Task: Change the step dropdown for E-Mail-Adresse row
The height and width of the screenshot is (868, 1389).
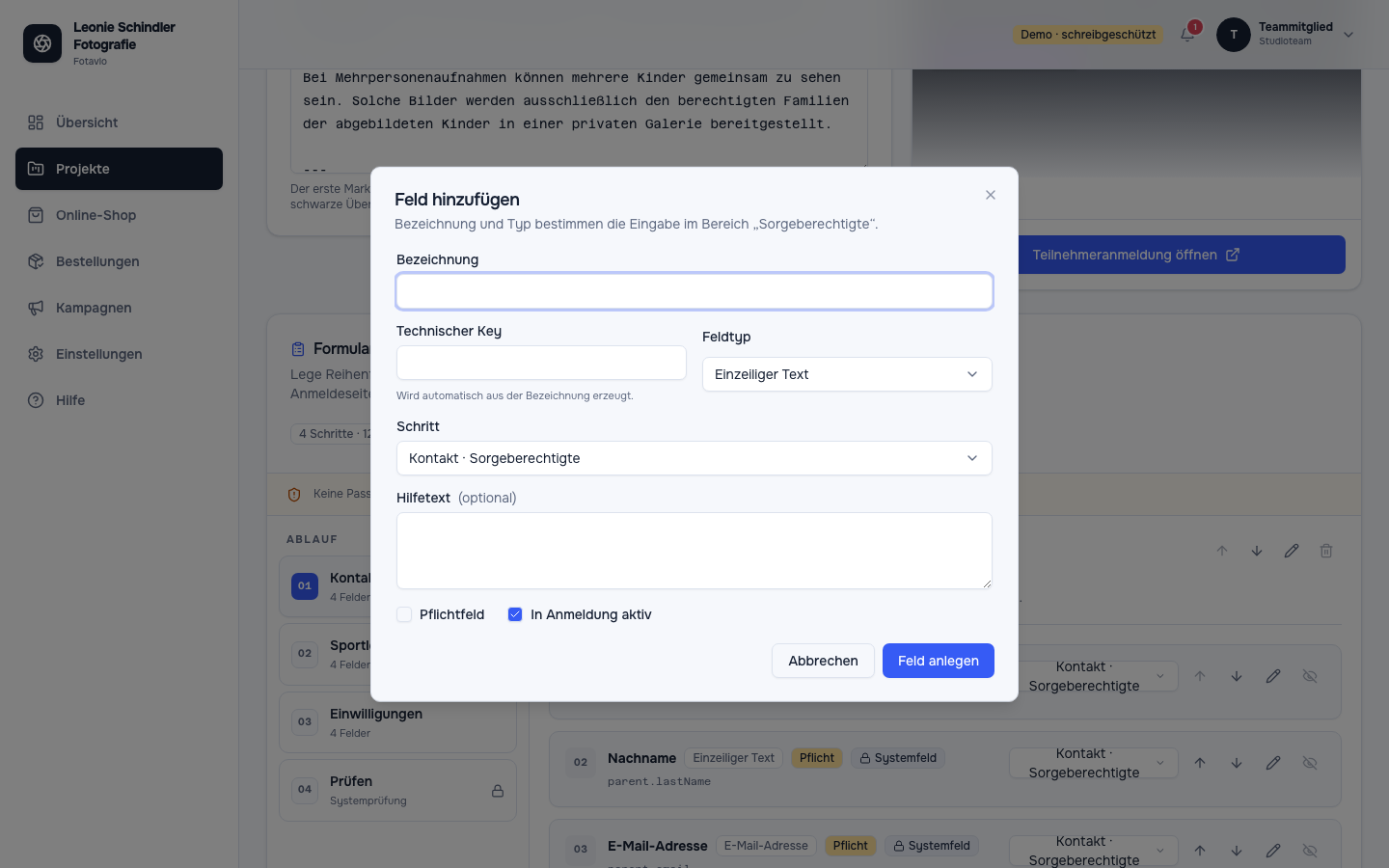Action: point(1094,851)
